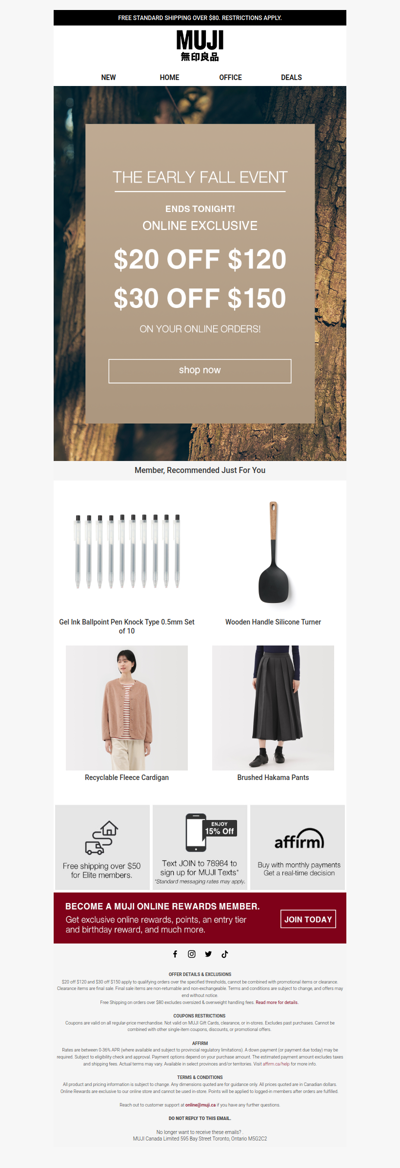Click the JOIN TODAY button

coord(308,919)
